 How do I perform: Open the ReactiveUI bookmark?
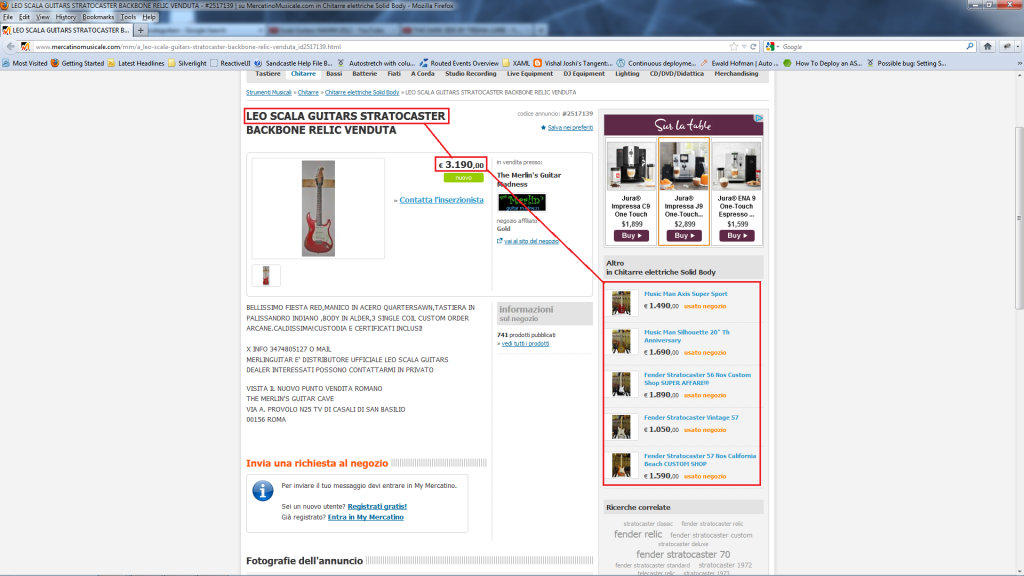(x=231, y=63)
